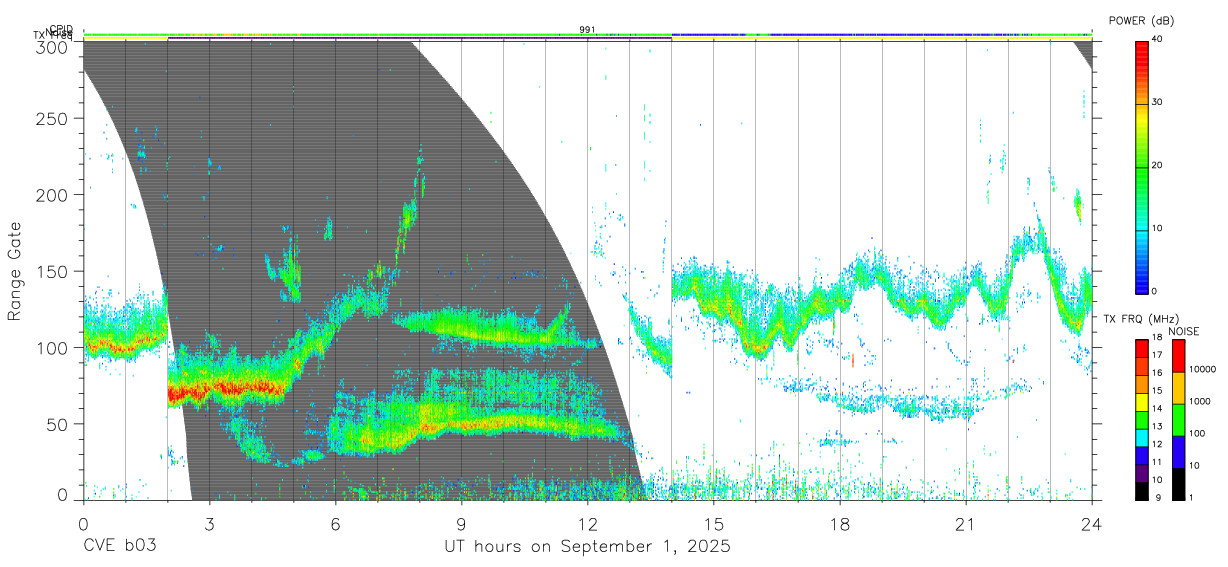Screen dimensions: 1228x567
Task: Select the 20 label on POWER colorbar
Action: (x=1159, y=166)
